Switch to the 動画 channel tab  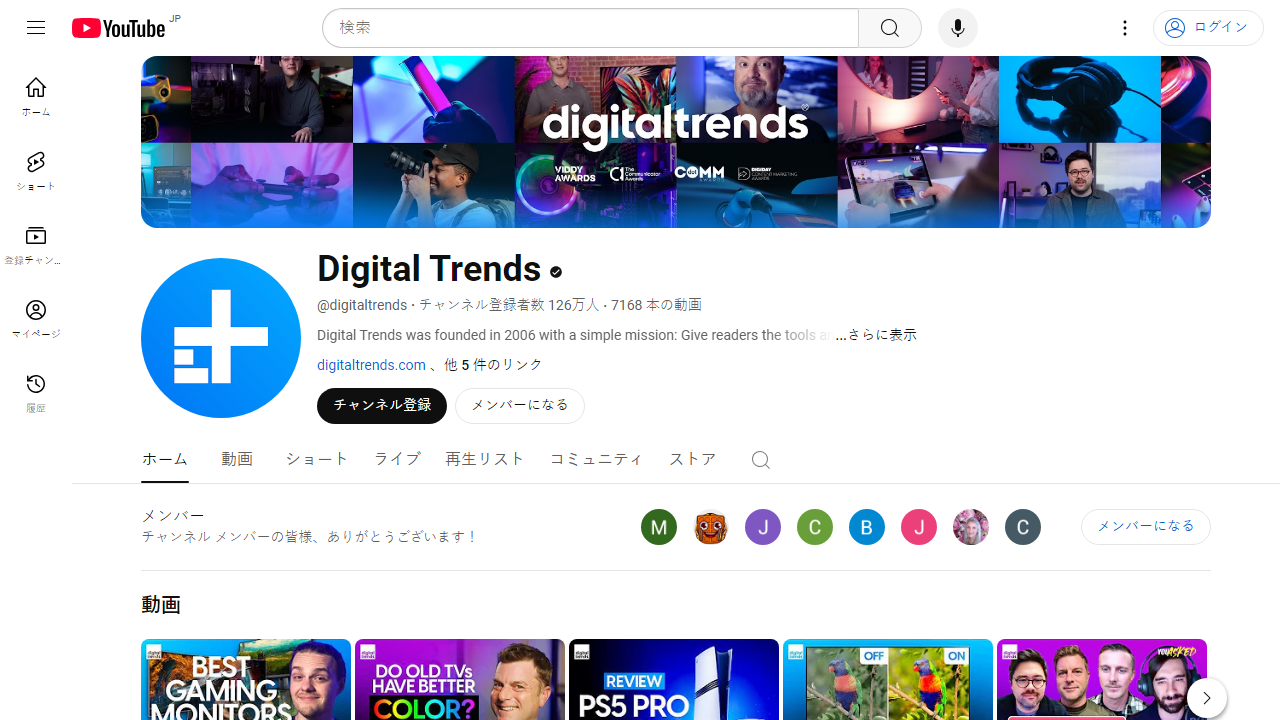click(x=237, y=459)
